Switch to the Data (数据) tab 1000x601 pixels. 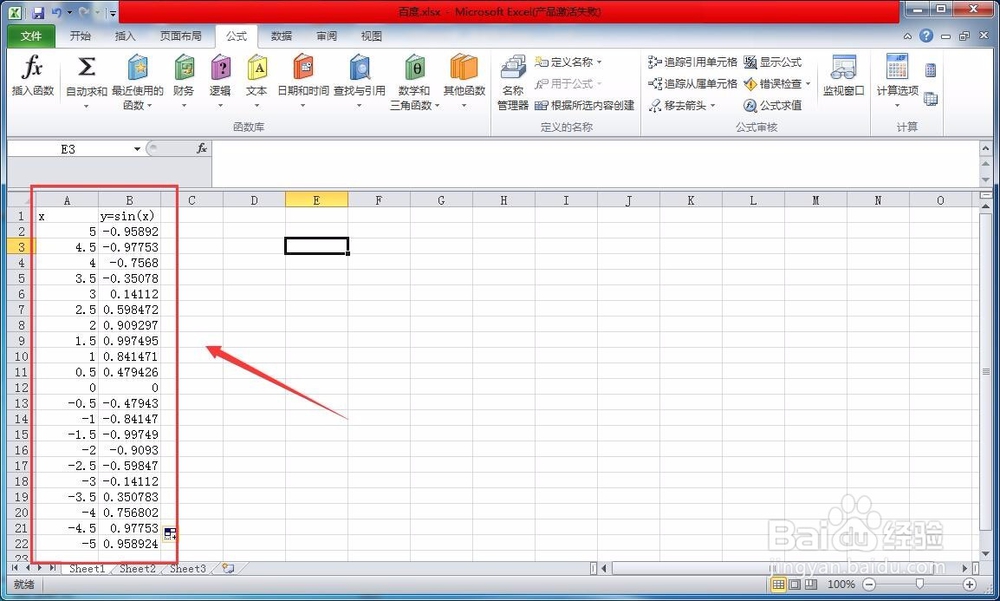[x=281, y=36]
